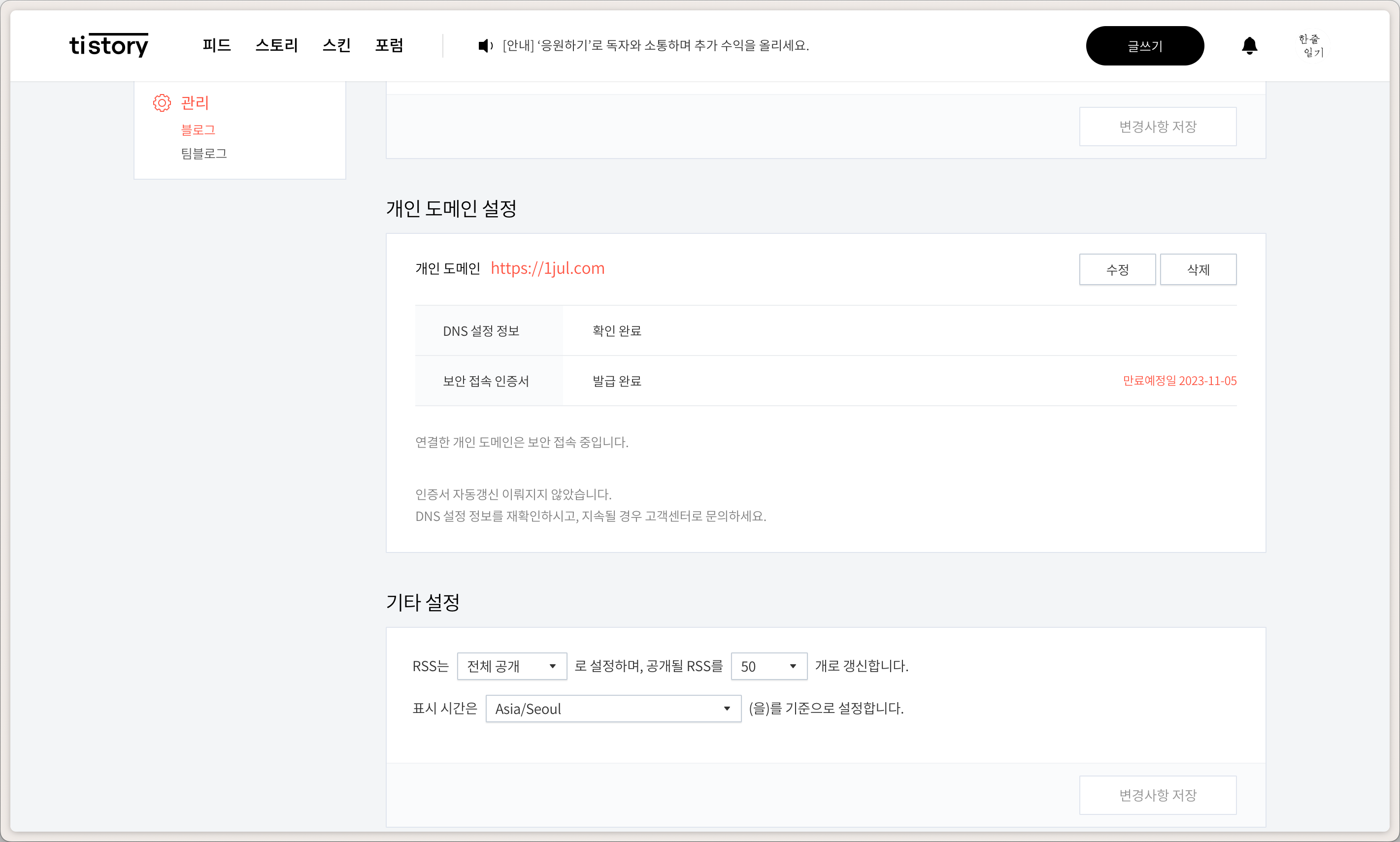The image size is (1400, 842).
Task: Open the notification bell
Action: [1249, 45]
